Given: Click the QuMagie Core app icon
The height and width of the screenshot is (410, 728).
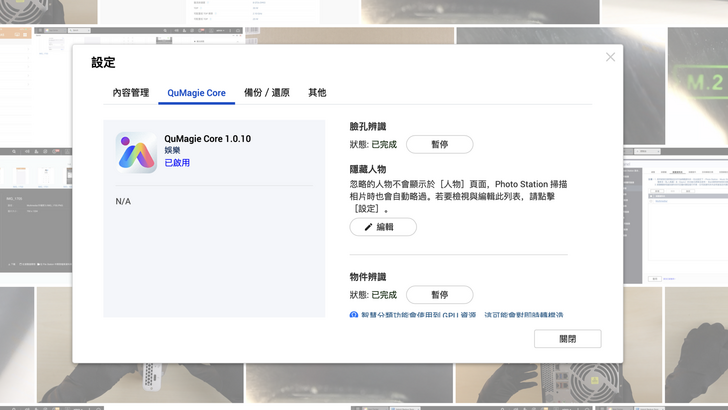Looking at the screenshot, I should pos(135,152).
